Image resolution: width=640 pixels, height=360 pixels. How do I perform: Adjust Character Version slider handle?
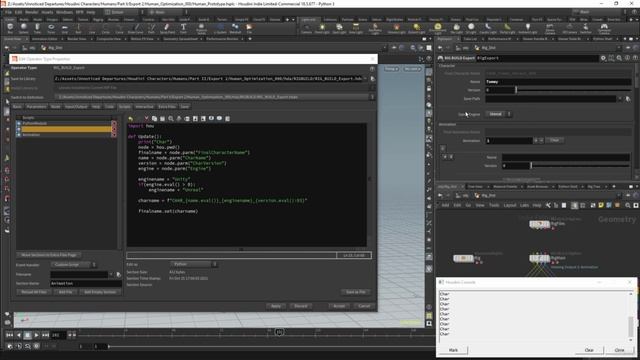(516, 90)
